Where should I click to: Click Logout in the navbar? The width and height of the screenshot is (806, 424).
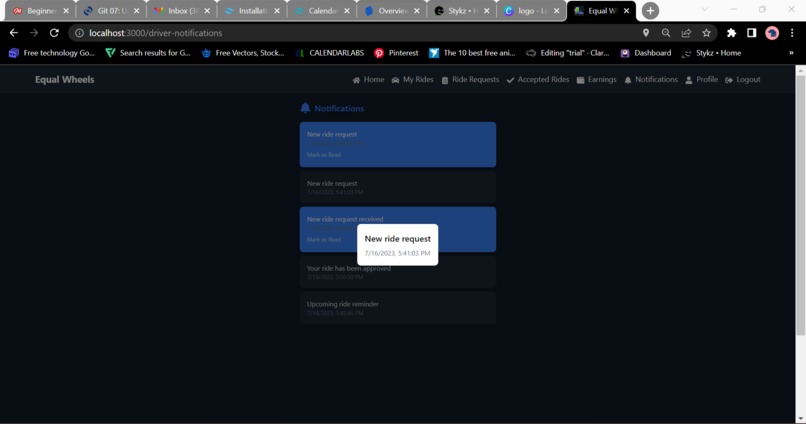pyautogui.click(x=743, y=80)
